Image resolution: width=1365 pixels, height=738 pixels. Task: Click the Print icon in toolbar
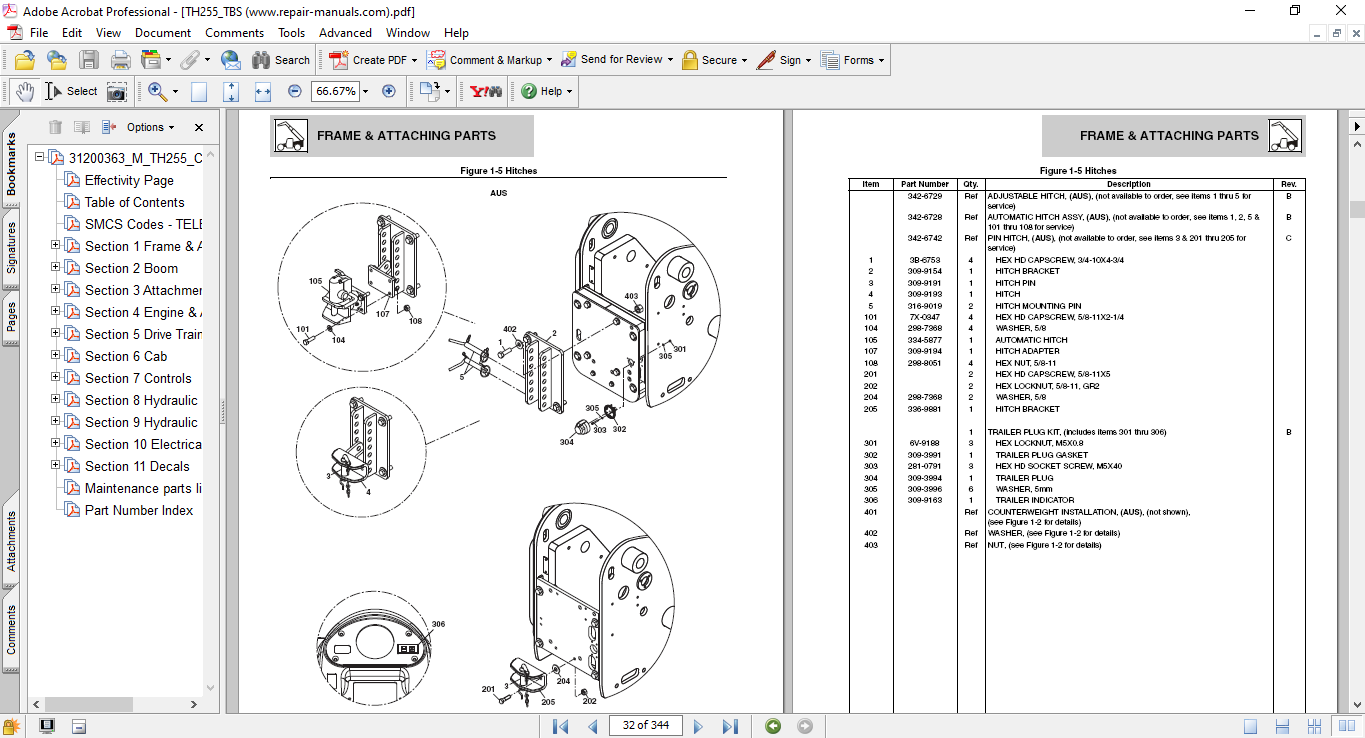tap(120, 60)
